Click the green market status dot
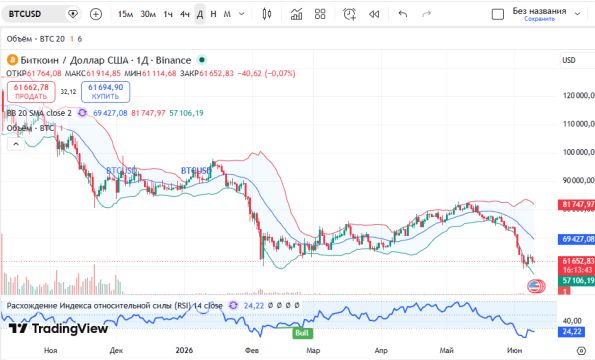Screen dimensions: 595x360 202,60
